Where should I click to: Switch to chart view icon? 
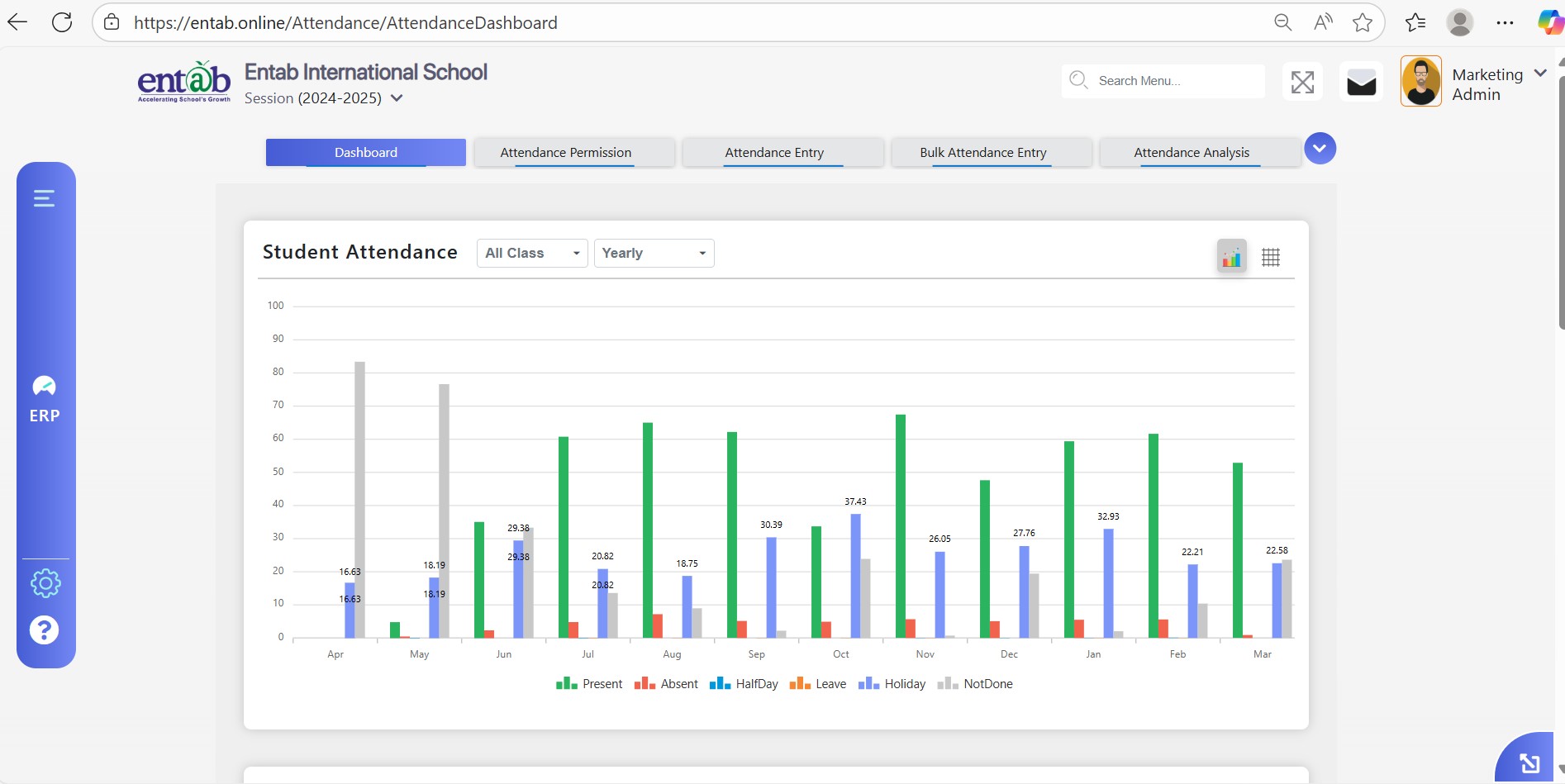pos(1231,257)
